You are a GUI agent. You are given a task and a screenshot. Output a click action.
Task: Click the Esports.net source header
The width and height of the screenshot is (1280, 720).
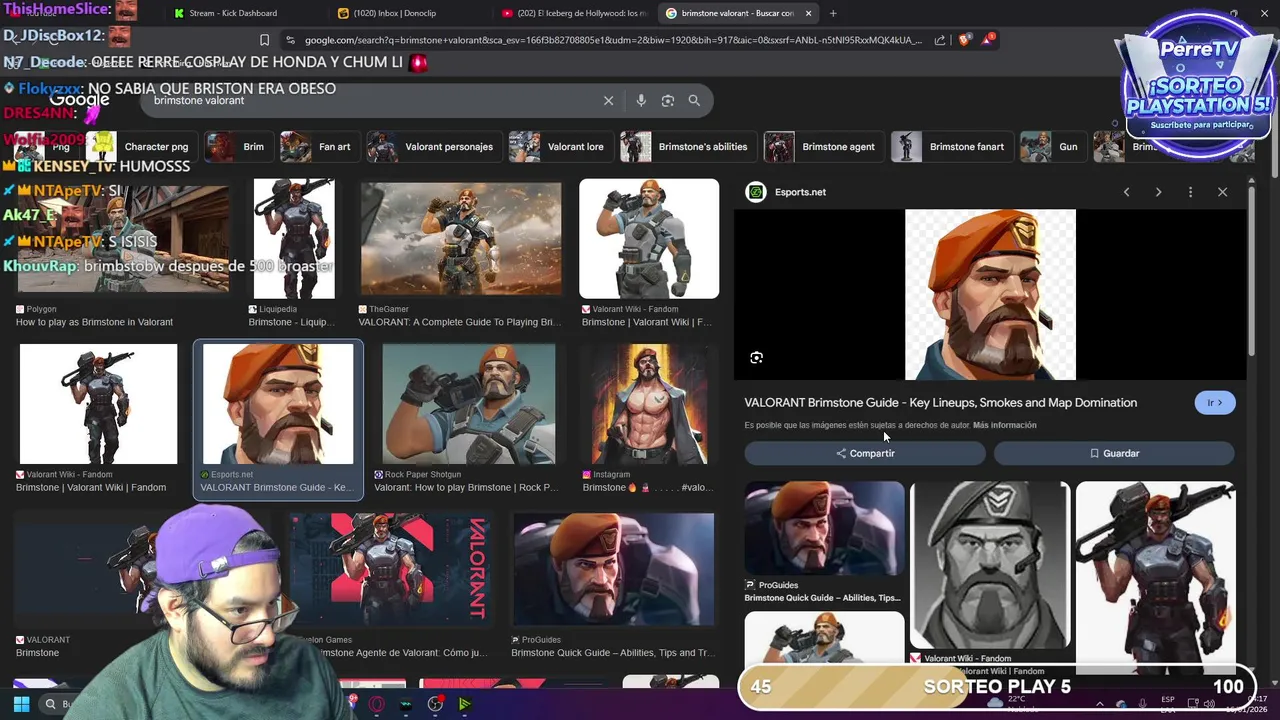[x=789, y=192]
